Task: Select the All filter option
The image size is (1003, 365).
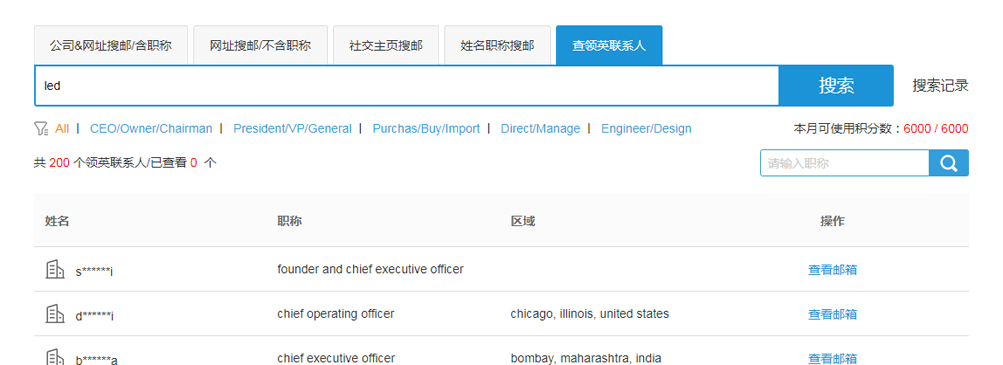Action: [x=62, y=129]
